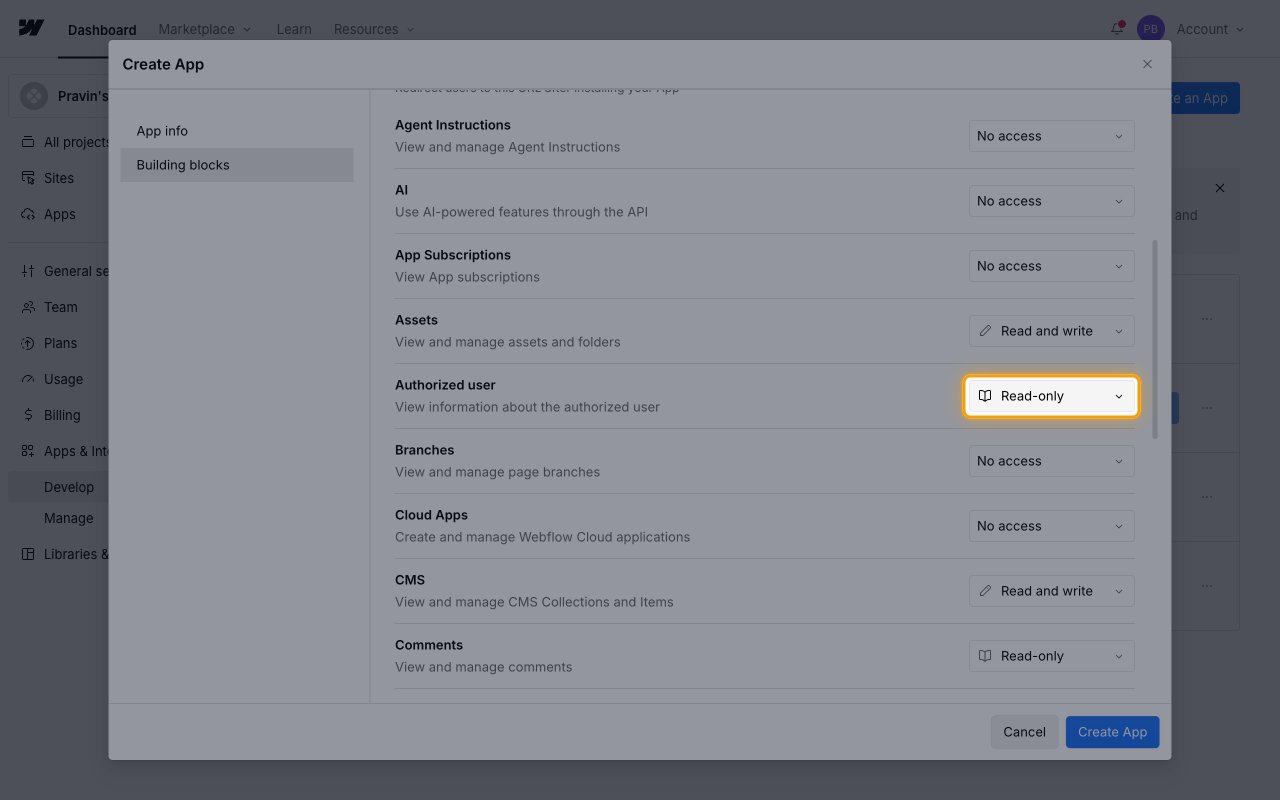Screen dimensions: 1280x800
Task: Open the Learn nav item
Action: 294,29
